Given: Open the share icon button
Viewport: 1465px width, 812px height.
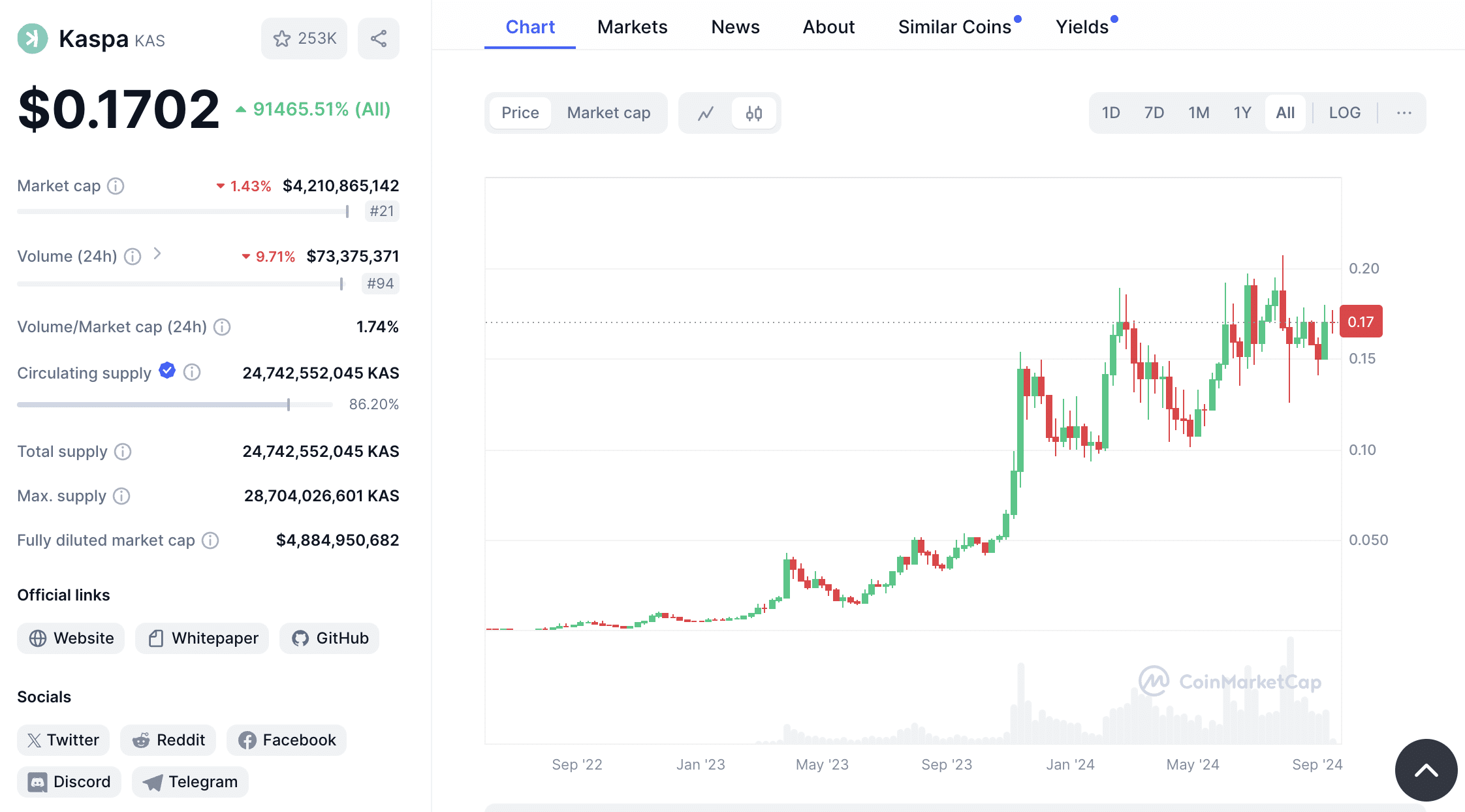Looking at the screenshot, I should [x=379, y=39].
